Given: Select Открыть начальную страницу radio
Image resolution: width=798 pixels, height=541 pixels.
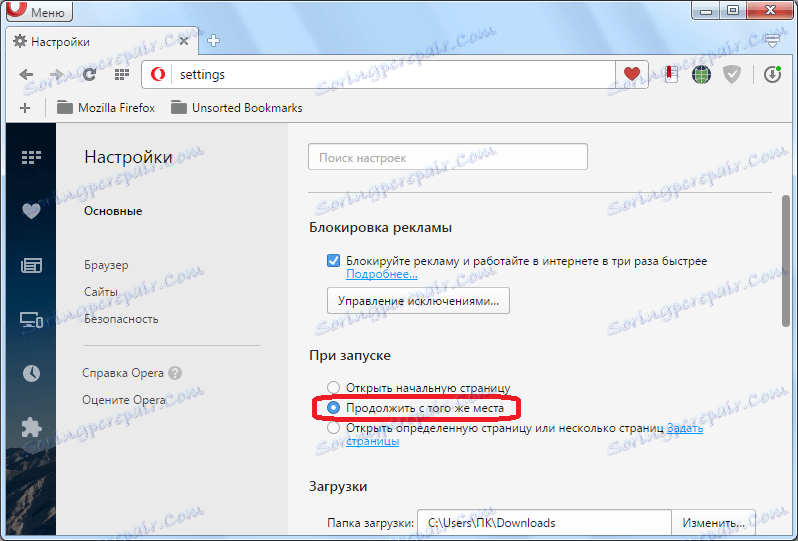Looking at the screenshot, I should point(333,388).
